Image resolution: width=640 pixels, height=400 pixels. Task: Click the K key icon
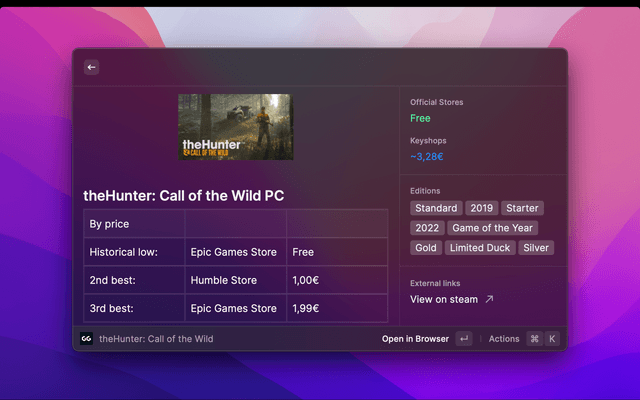pyautogui.click(x=552, y=339)
